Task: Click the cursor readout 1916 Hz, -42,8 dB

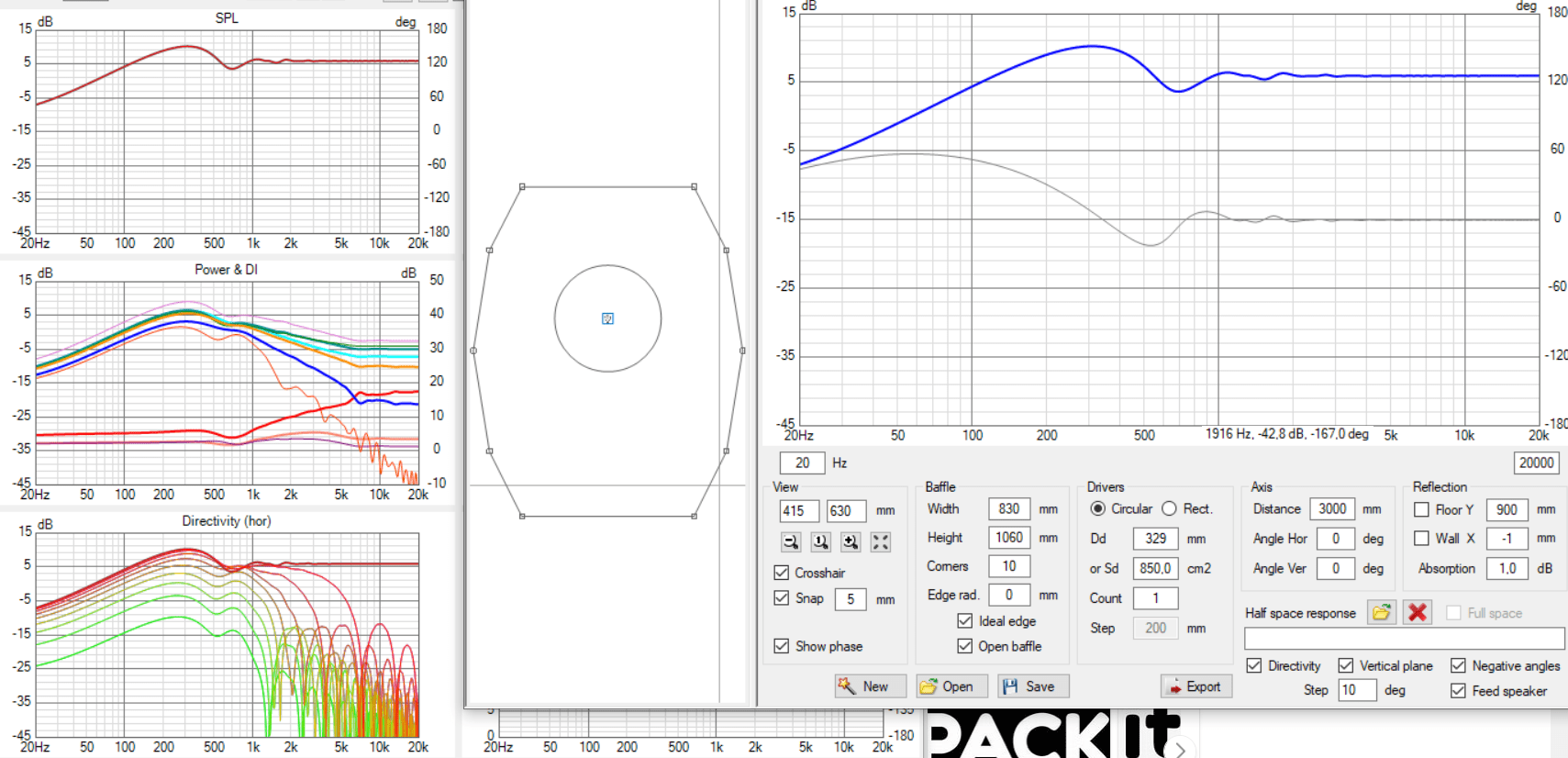Action: click(x=1287, y=433)
